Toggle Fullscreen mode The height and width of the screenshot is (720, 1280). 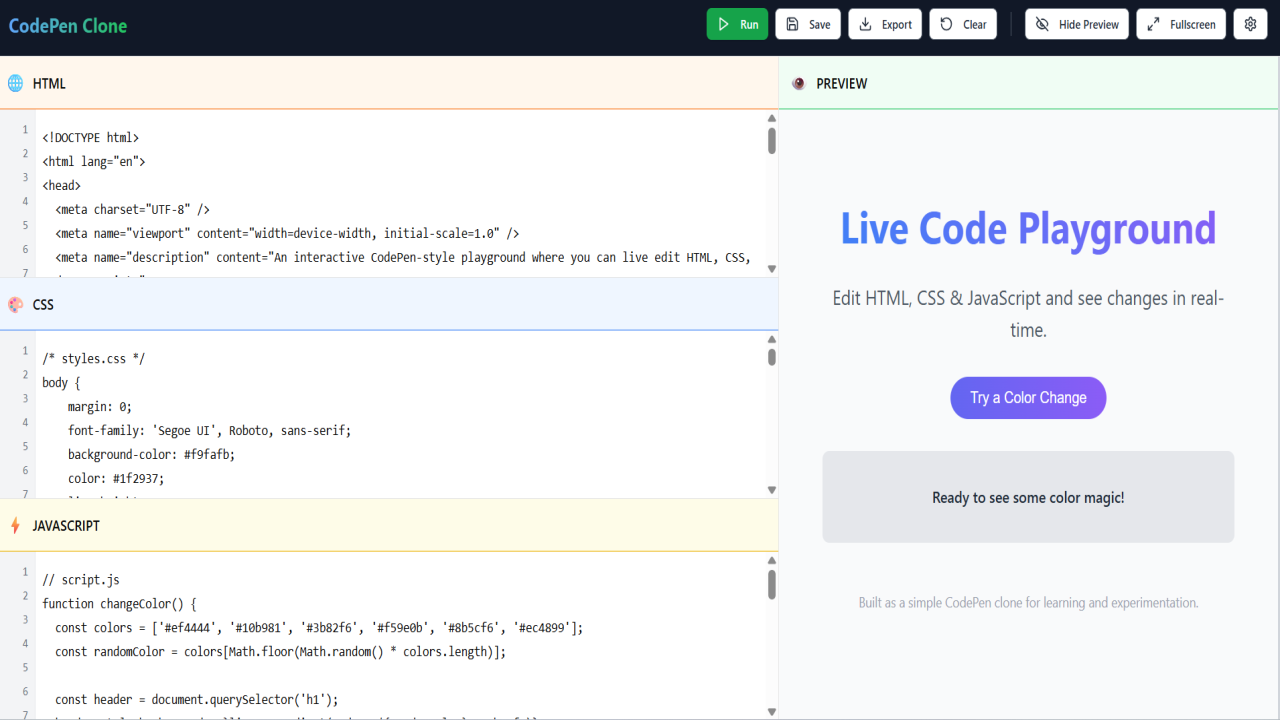(1181, 23)
